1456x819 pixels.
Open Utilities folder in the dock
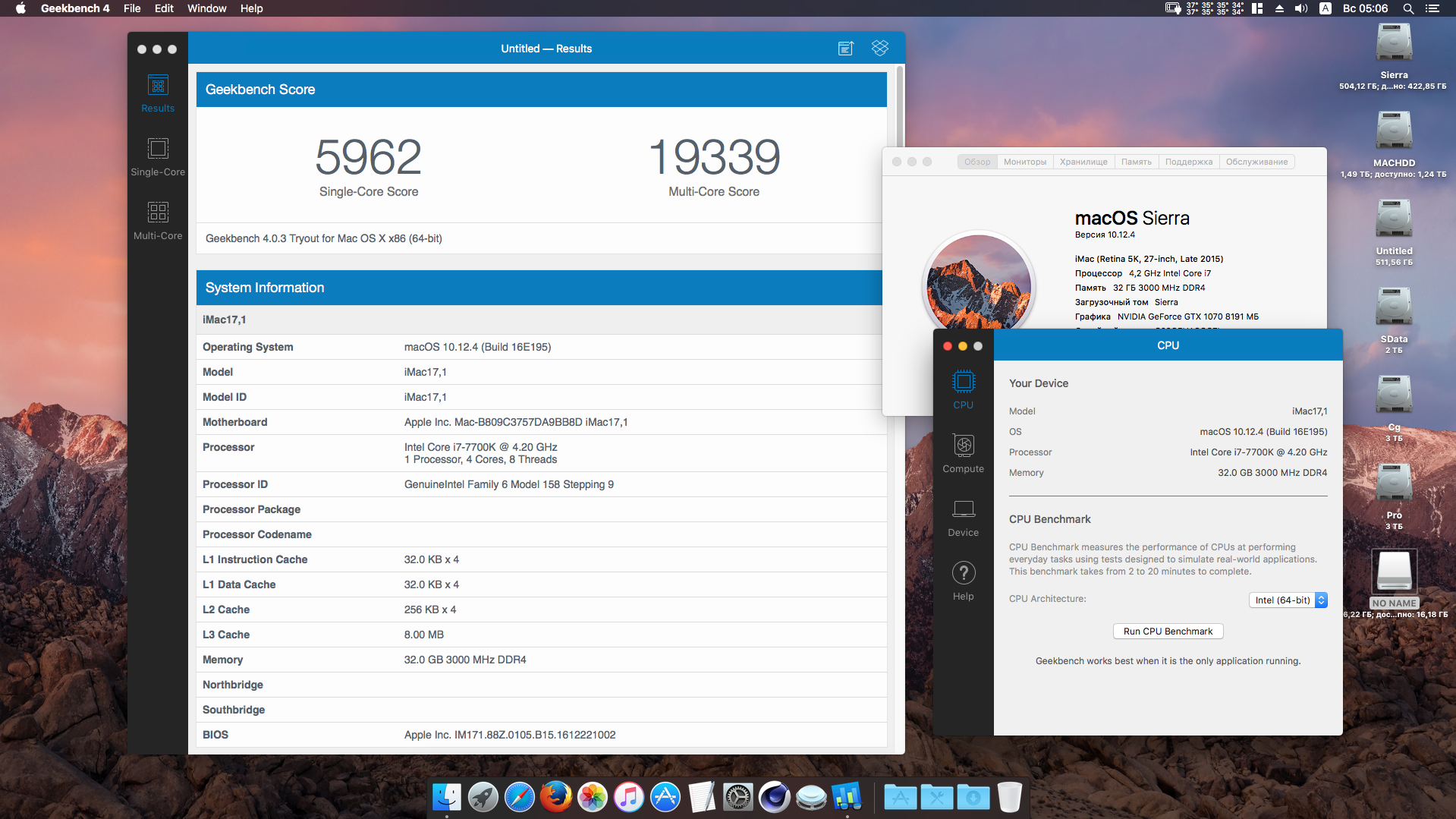tap(937, 797)
